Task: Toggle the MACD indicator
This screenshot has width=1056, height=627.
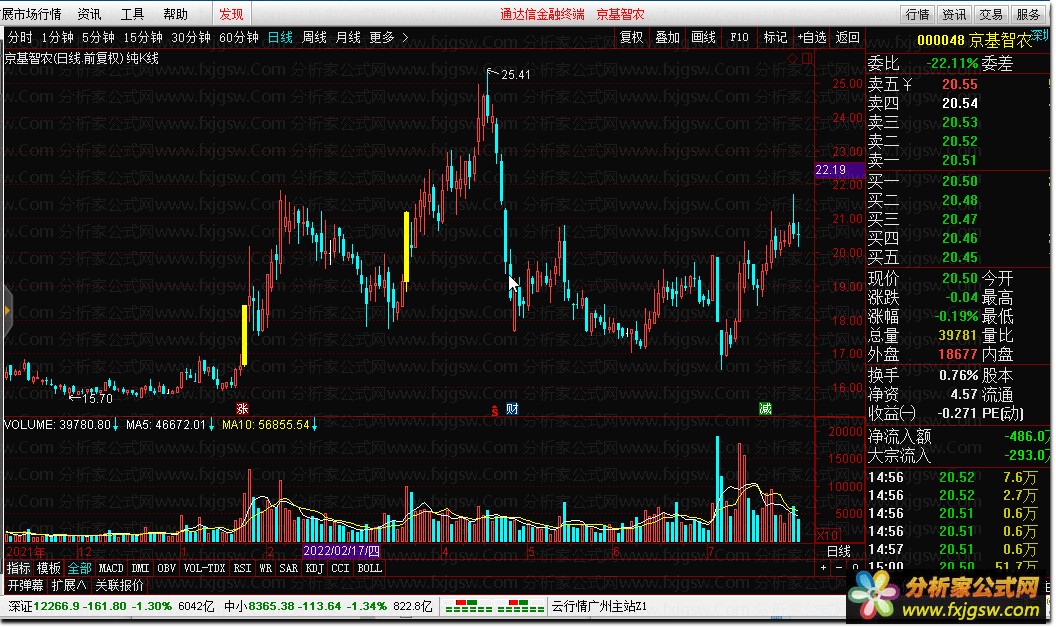Action: (x=111, y=568)
